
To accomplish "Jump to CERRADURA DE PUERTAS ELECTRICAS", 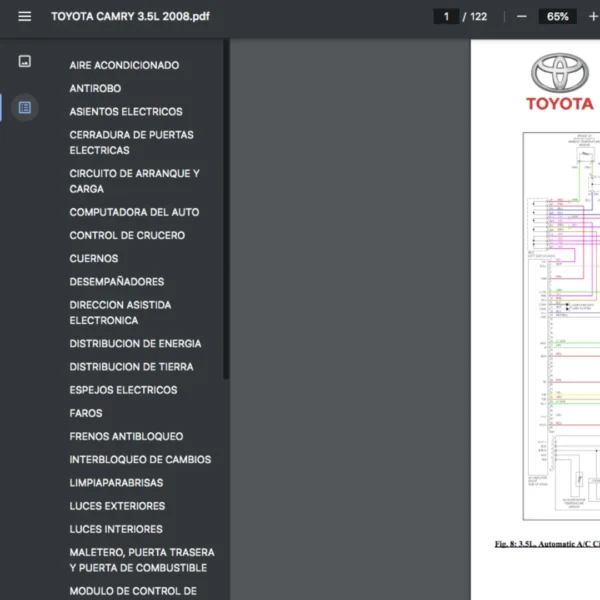I will (131, 142).
